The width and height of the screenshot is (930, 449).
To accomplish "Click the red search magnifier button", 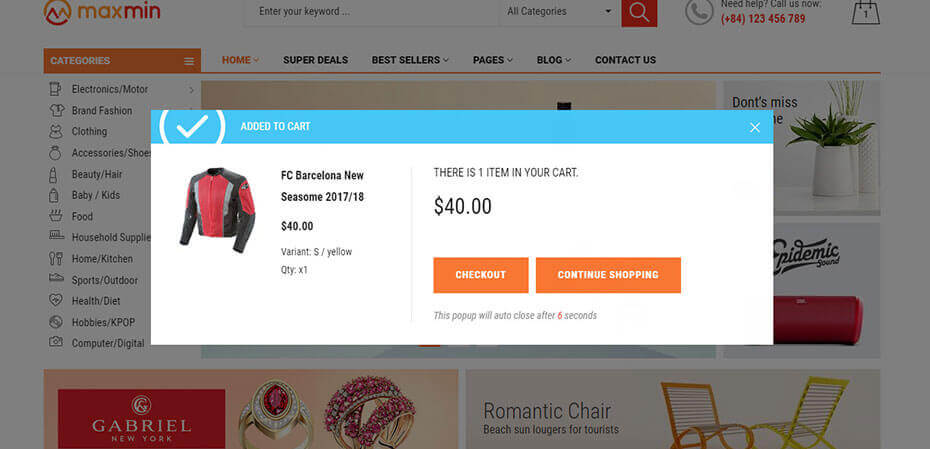I will click(x=639, y=12).
